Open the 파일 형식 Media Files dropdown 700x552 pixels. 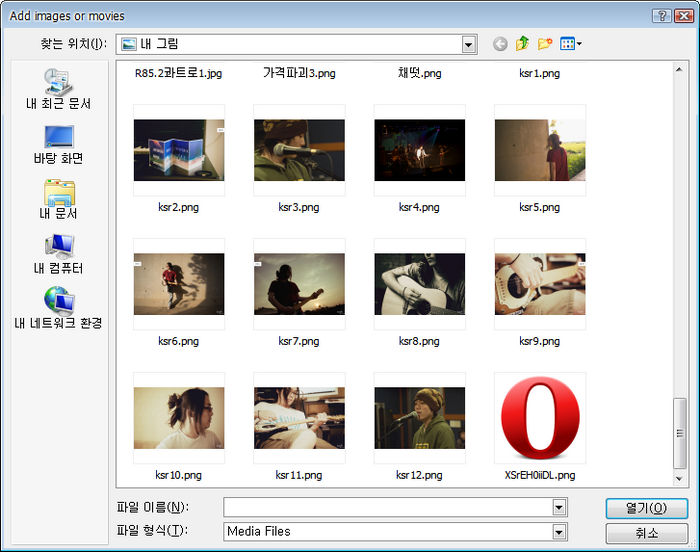559,531
